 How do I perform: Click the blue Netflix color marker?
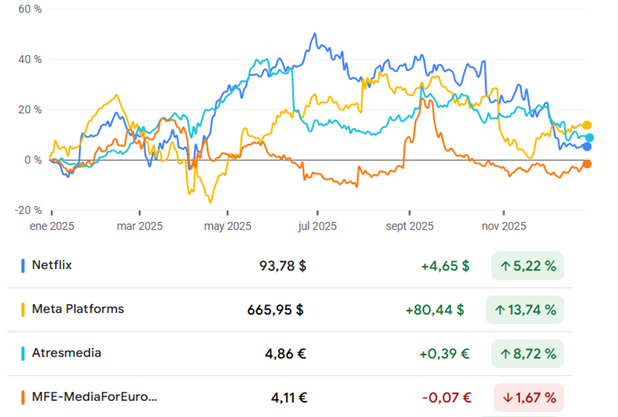click(x=23, y=265)
